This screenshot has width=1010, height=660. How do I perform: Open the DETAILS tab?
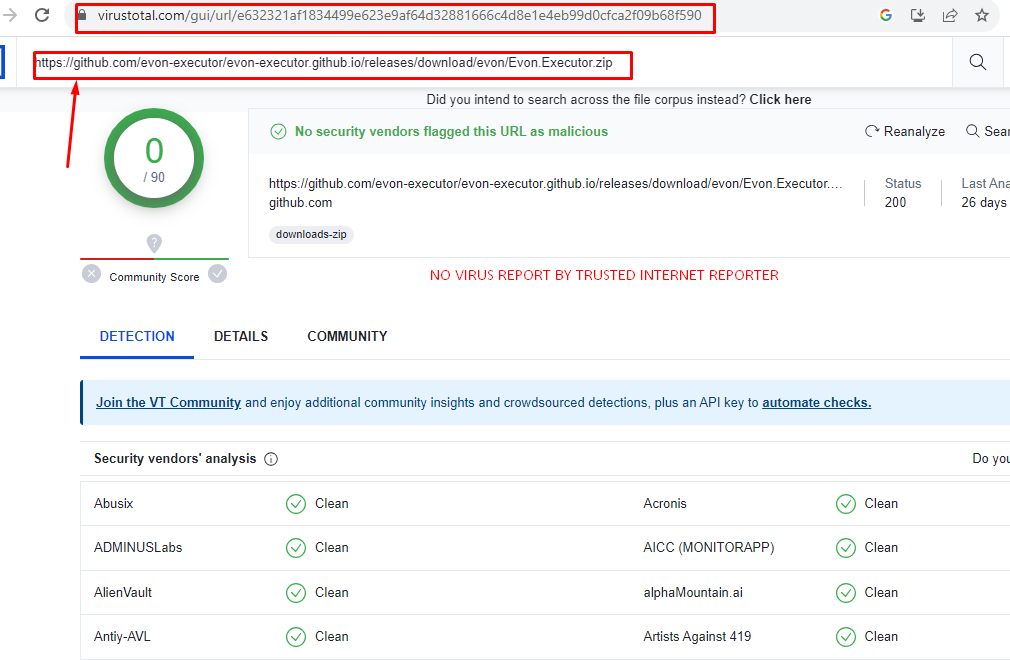click(x=241, y=336)
